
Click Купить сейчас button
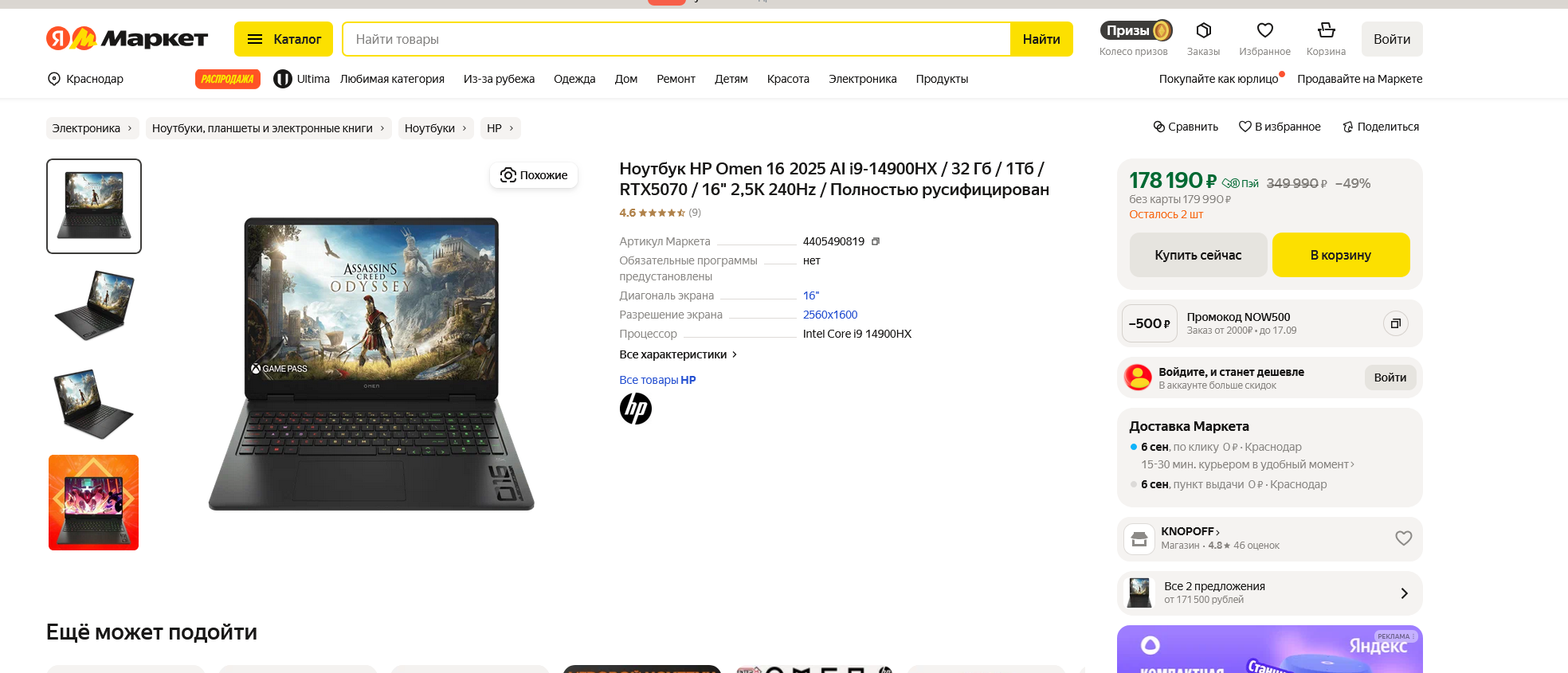1198,255
